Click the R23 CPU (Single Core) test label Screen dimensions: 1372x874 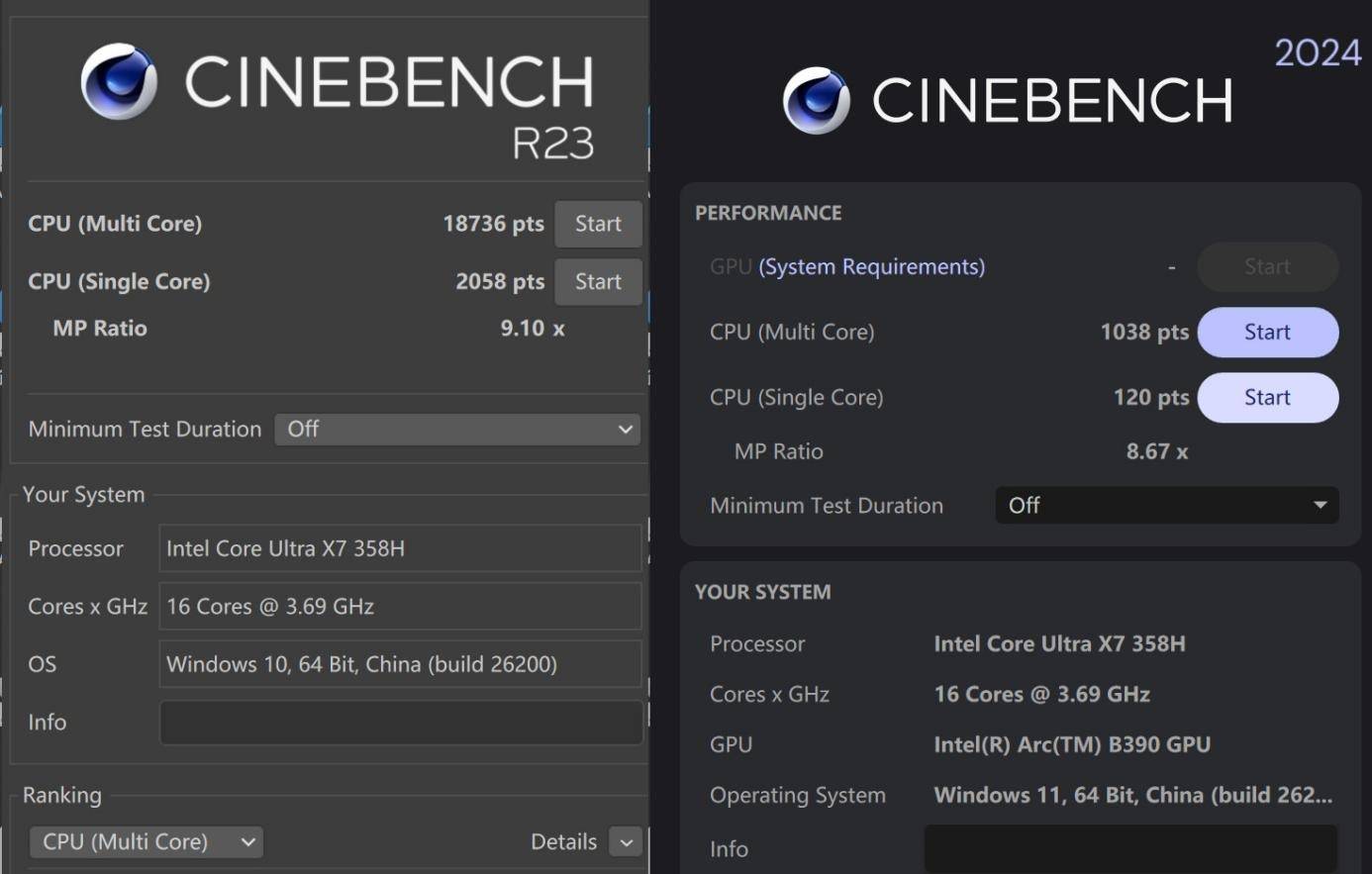point(119,281)
